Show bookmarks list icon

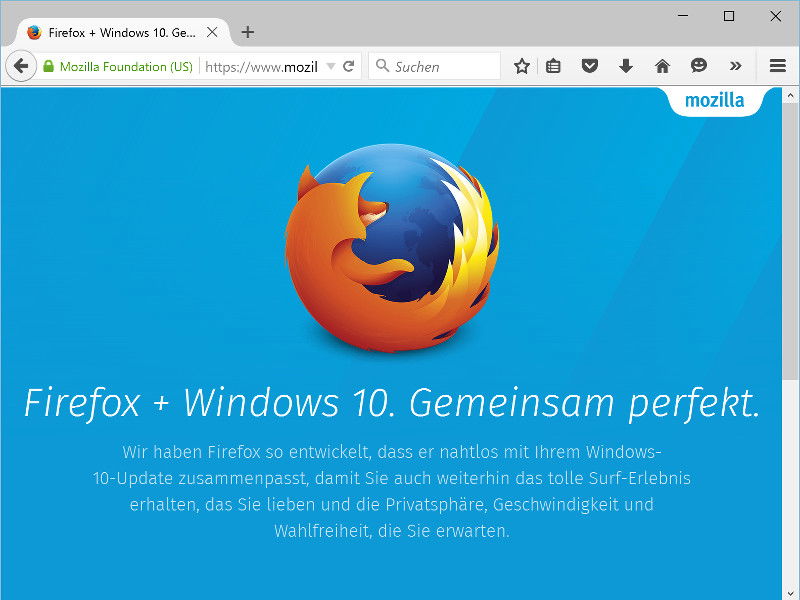(554, 66)
